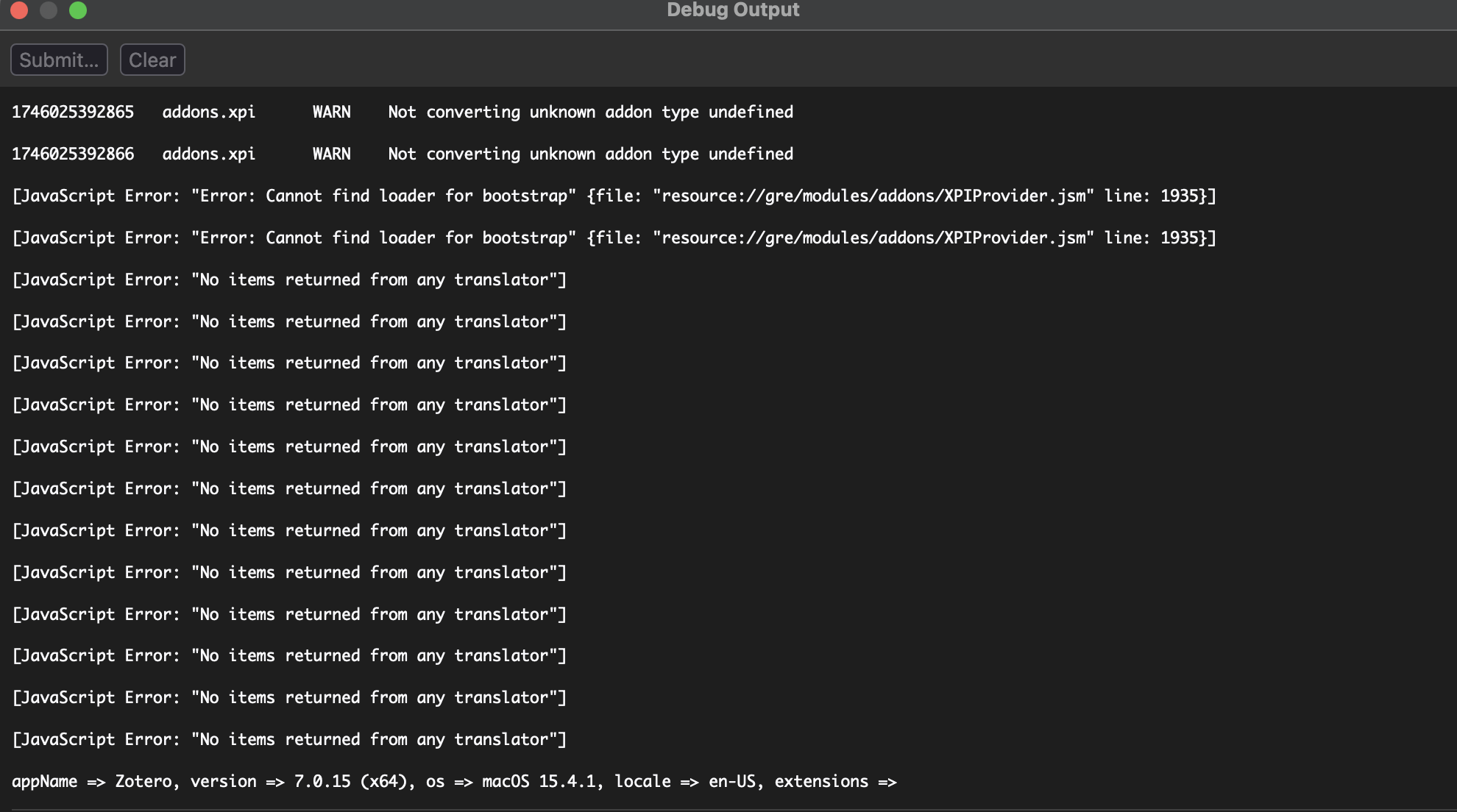Click the Submit... button

[x=59, y=60]
